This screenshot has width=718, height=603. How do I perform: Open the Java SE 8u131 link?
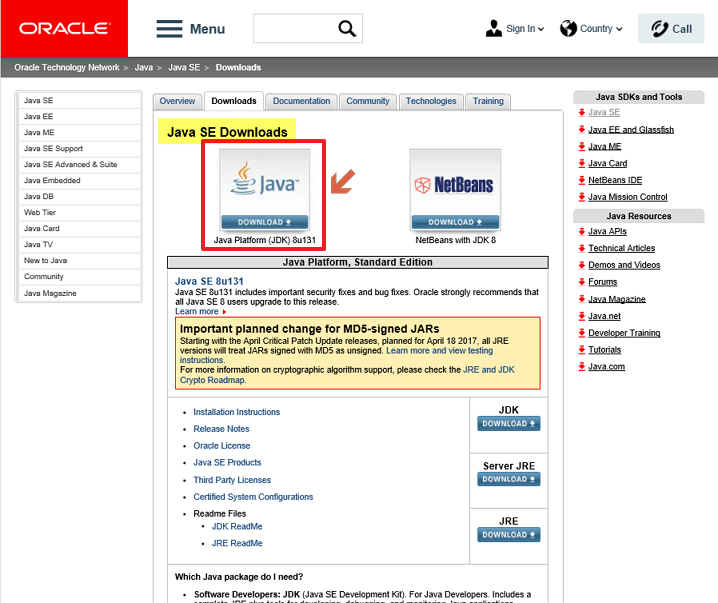pos(209,282)
